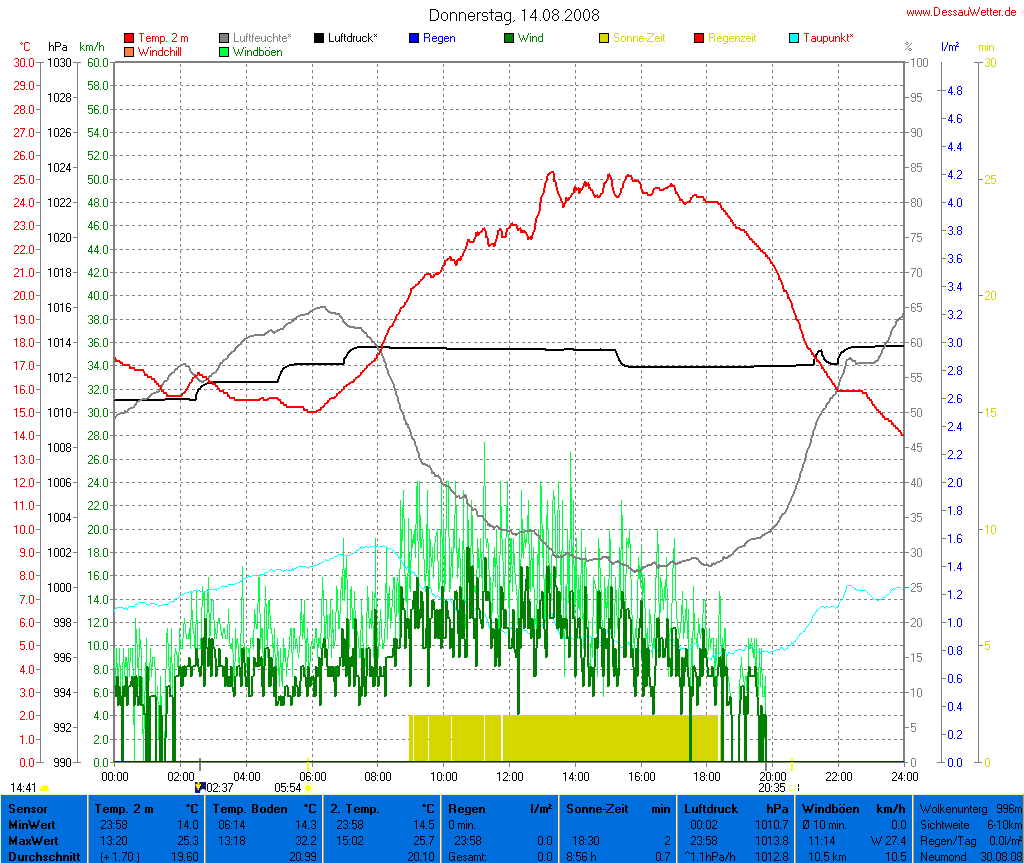The image size is (1024, 863).
Task: Click the dark green Wind legend square
Action: pyautogui.click(x=509, y=38)
